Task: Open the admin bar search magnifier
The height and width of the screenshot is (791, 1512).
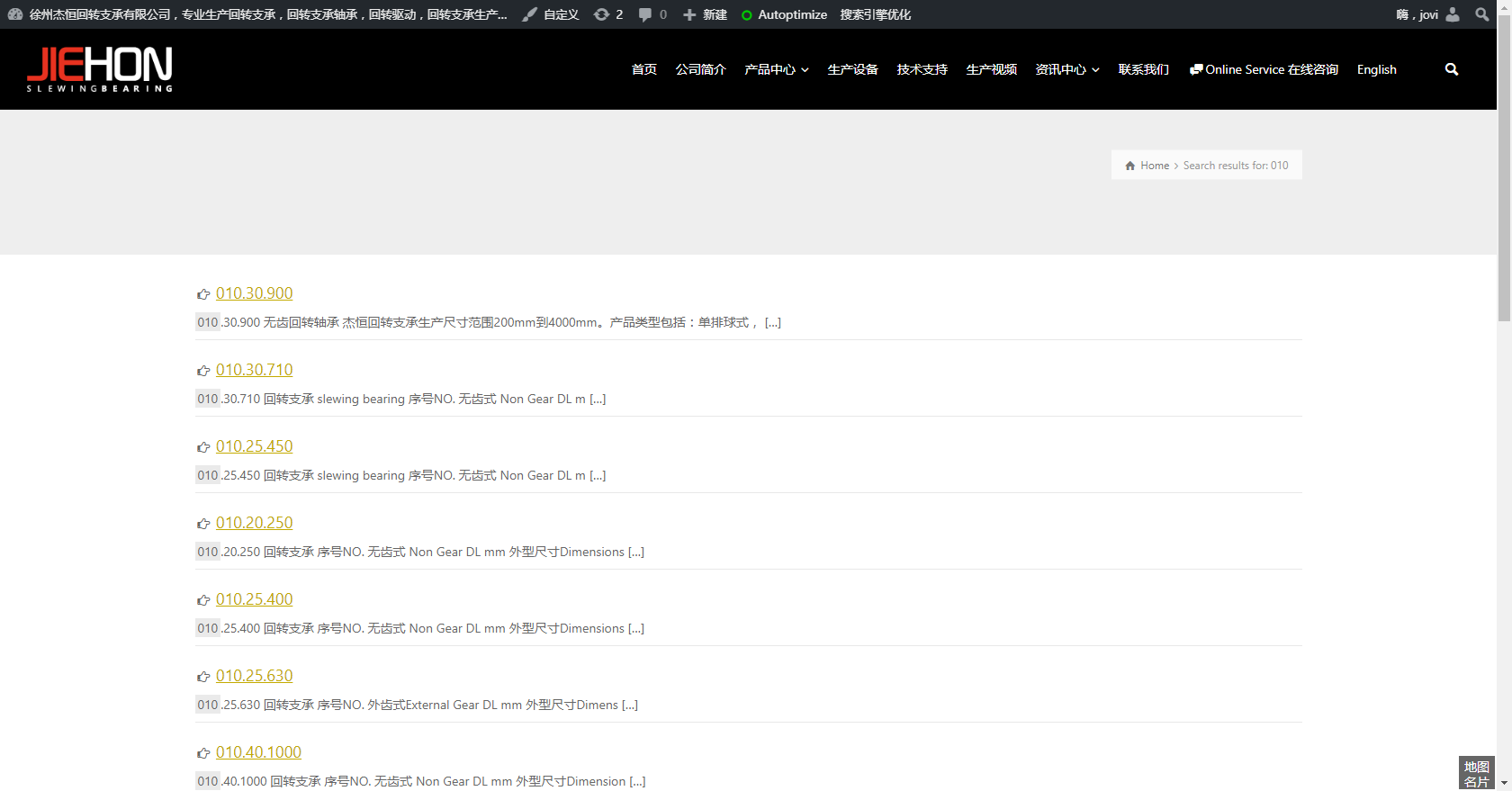Action: (1482, 14)
